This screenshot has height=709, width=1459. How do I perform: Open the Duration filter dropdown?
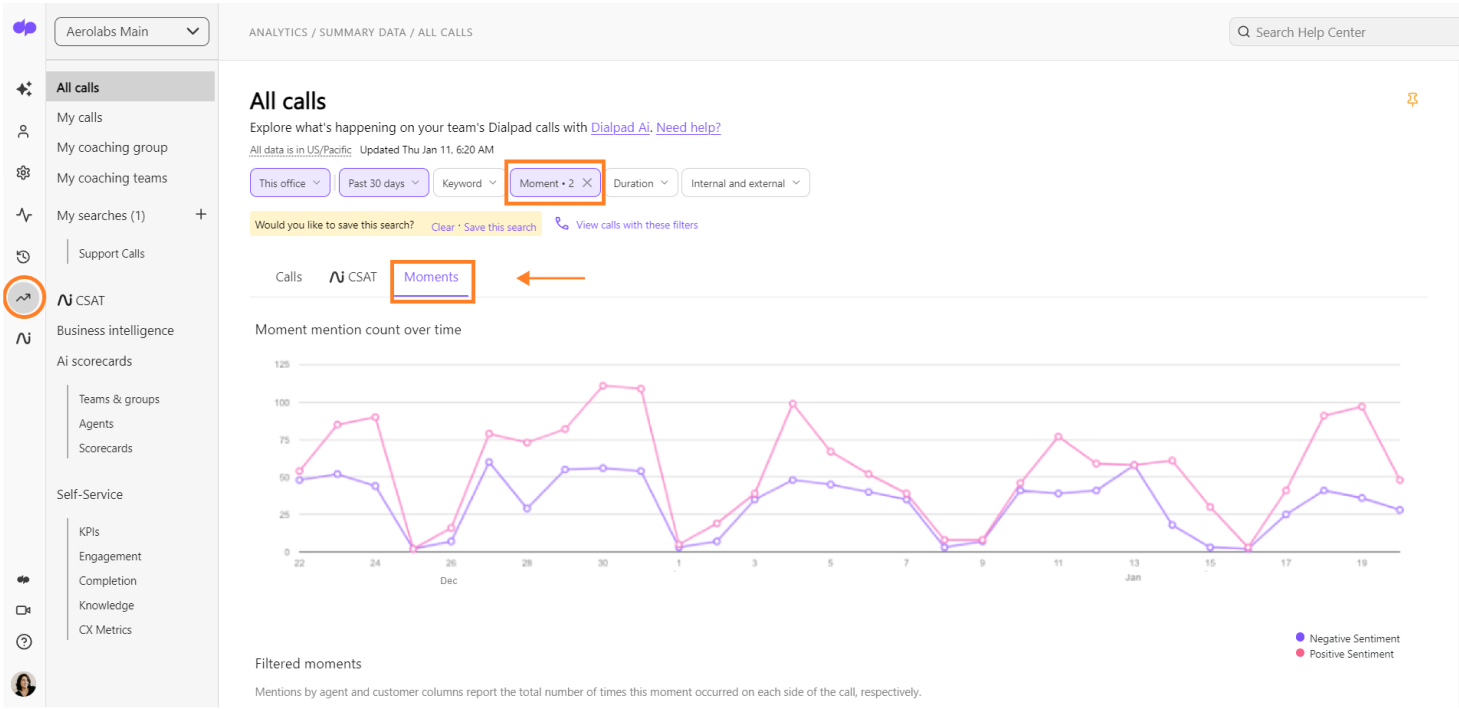coord(641,183)
